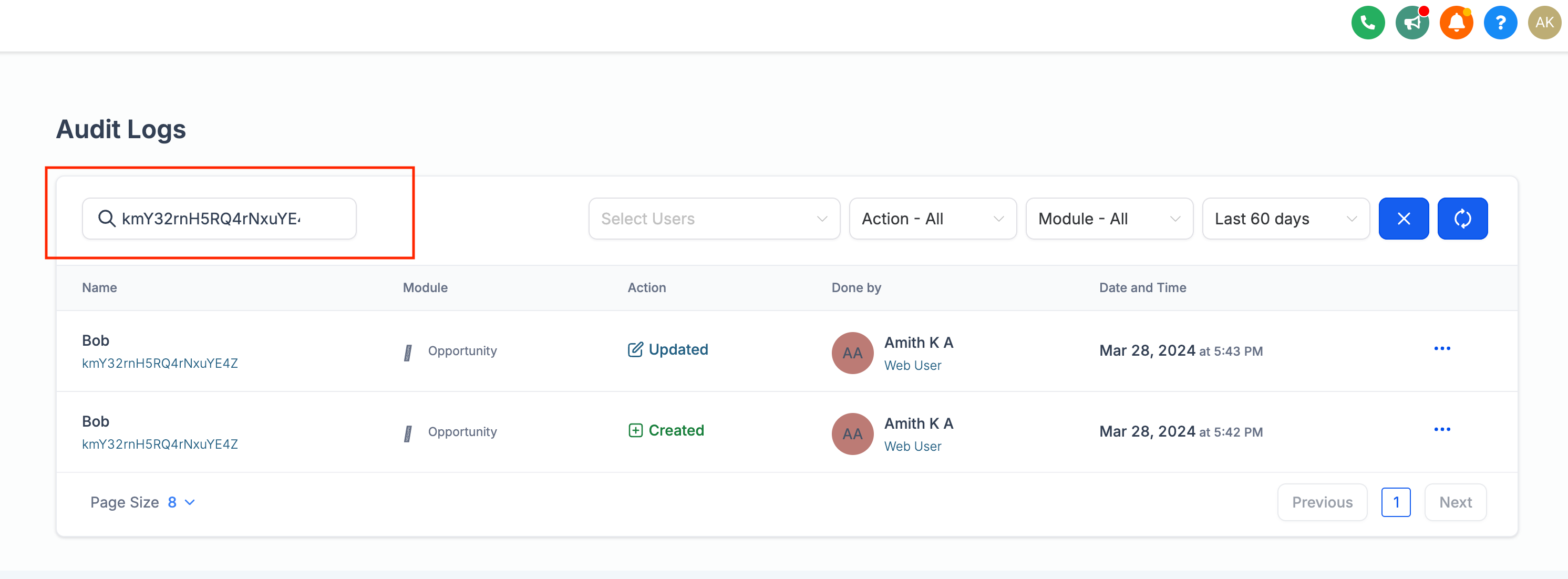Open the opportunity ID link in the Updated row
The height and width of the screenshot is (579, 1568).
(x=159, y=364)
